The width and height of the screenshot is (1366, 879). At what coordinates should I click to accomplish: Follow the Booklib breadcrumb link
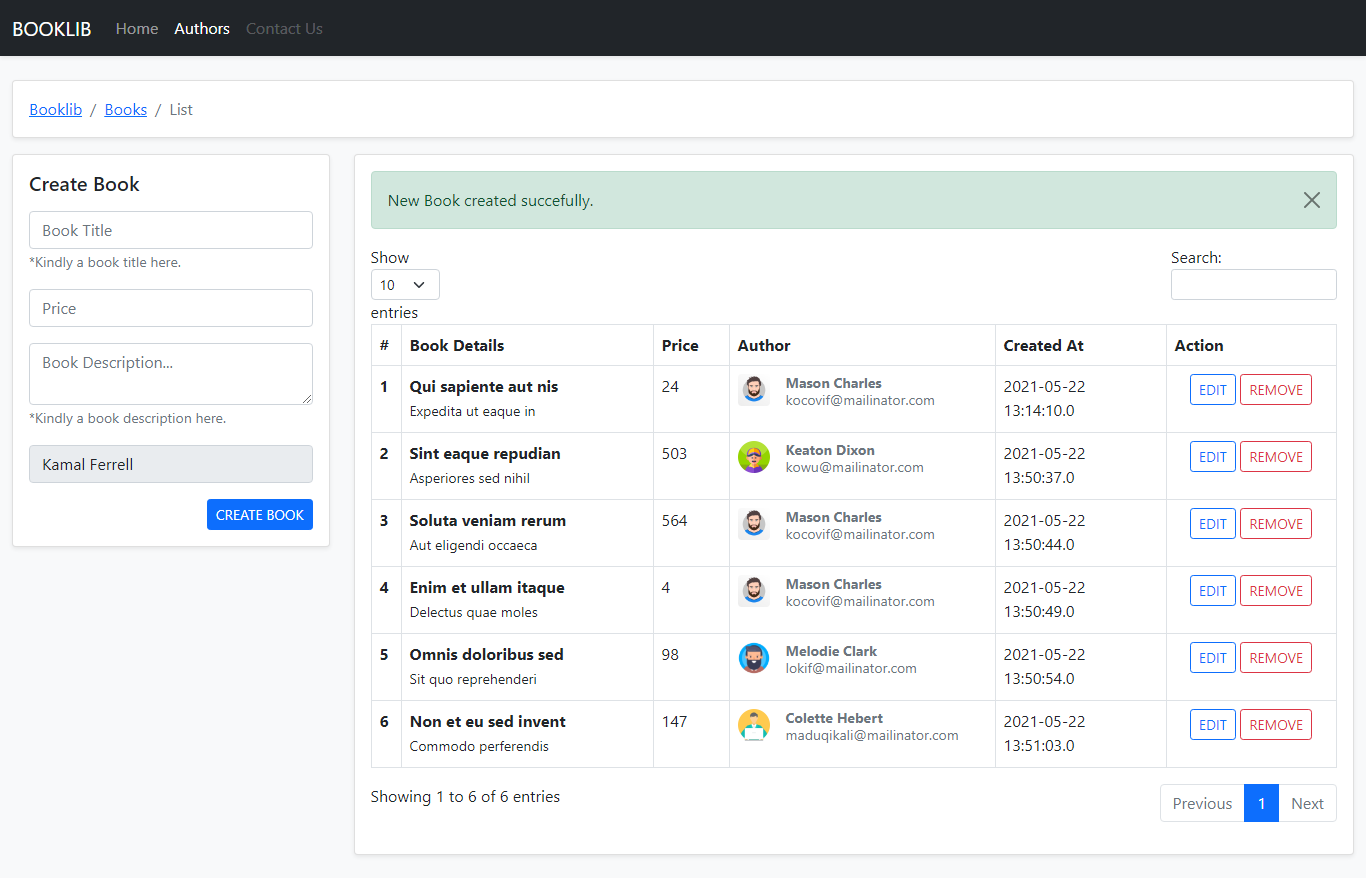[56, 110]
